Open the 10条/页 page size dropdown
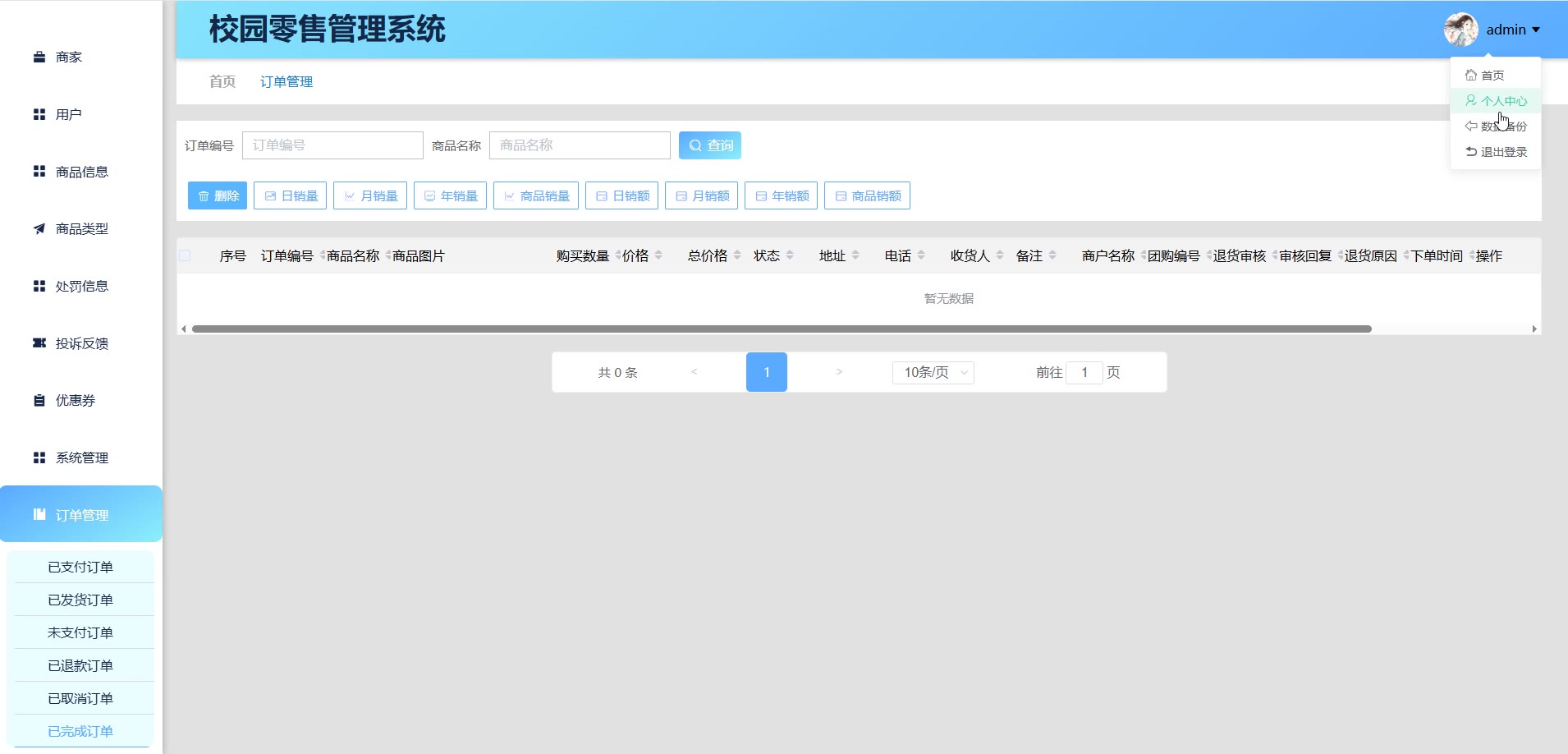Screen dimensions: 1568x754 pyautogui.click(x=933, y=373)
